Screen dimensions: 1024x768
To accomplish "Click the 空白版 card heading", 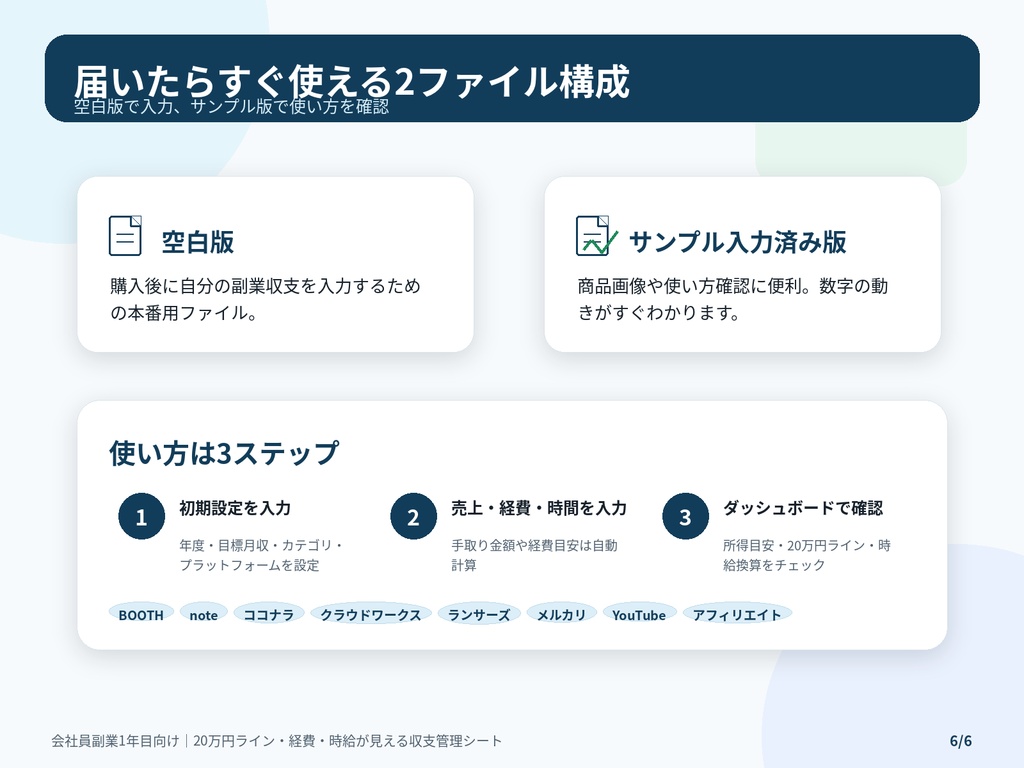I will [198, 242].
